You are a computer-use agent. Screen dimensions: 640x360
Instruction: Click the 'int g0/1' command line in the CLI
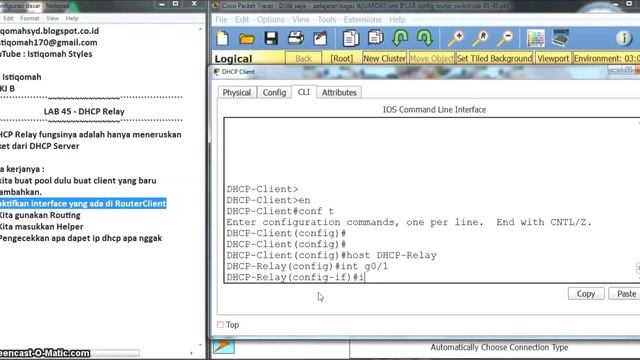pos(307,267)
